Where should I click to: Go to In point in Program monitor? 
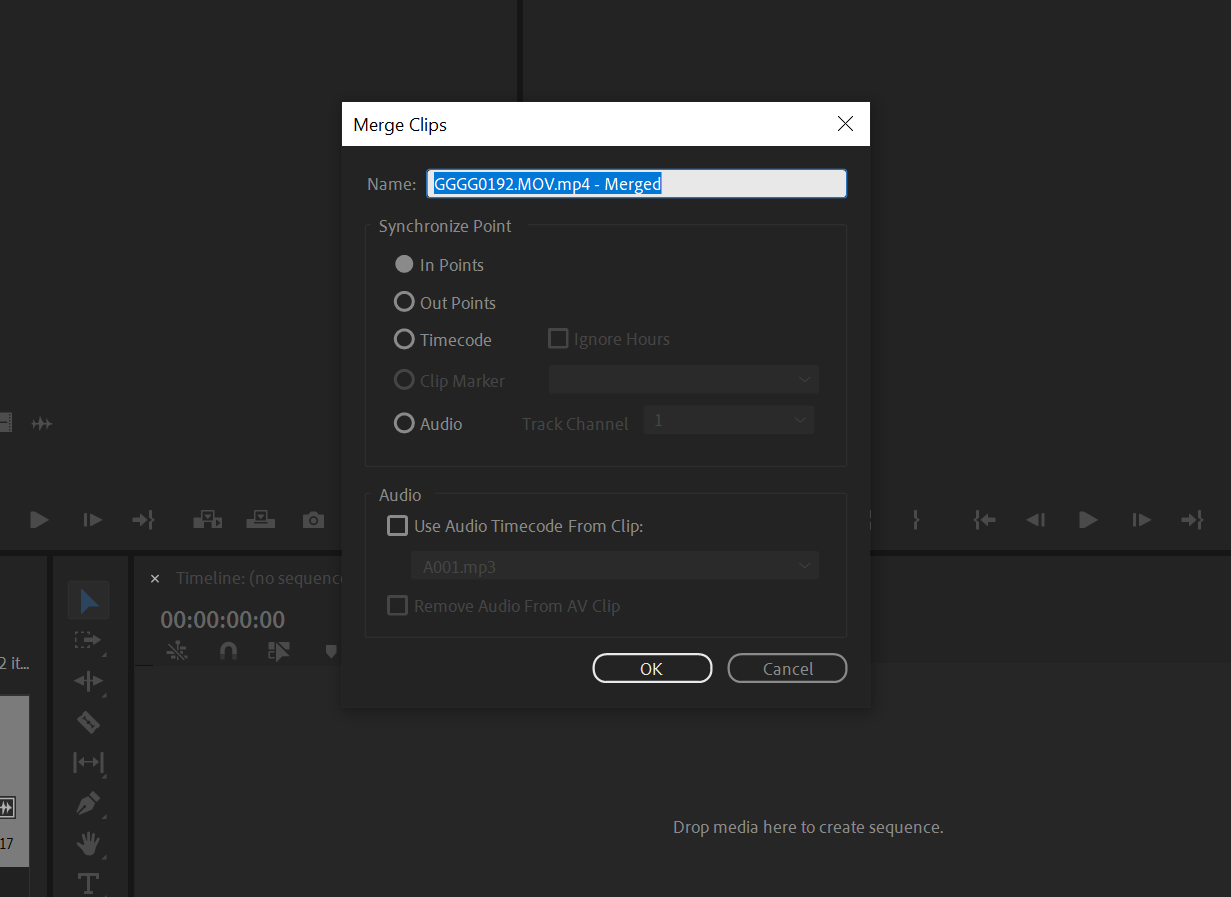tap(985, 520)
